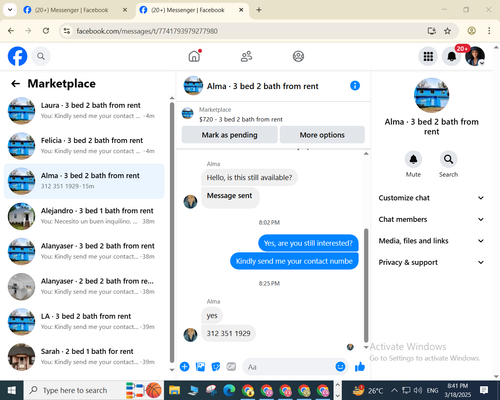Open the Groups icon in top navigation

click(x=298, y=56)
